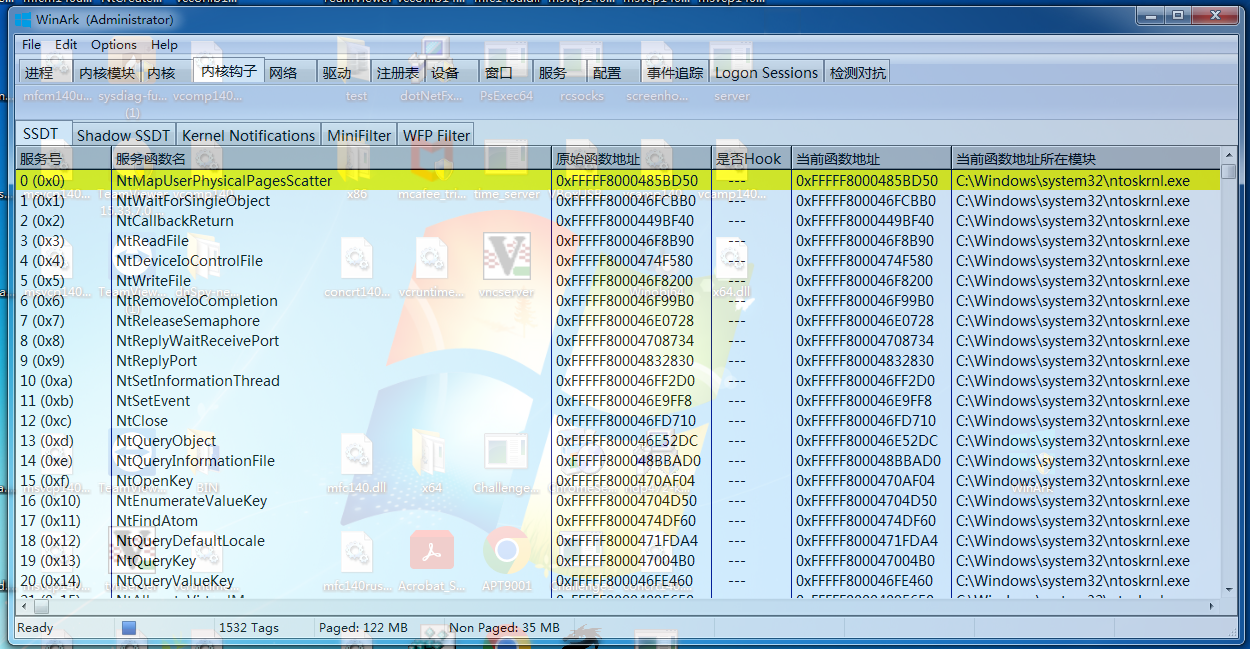Open the Help menu
This screenshot has width=1250, height=649.
coord(164,44)
